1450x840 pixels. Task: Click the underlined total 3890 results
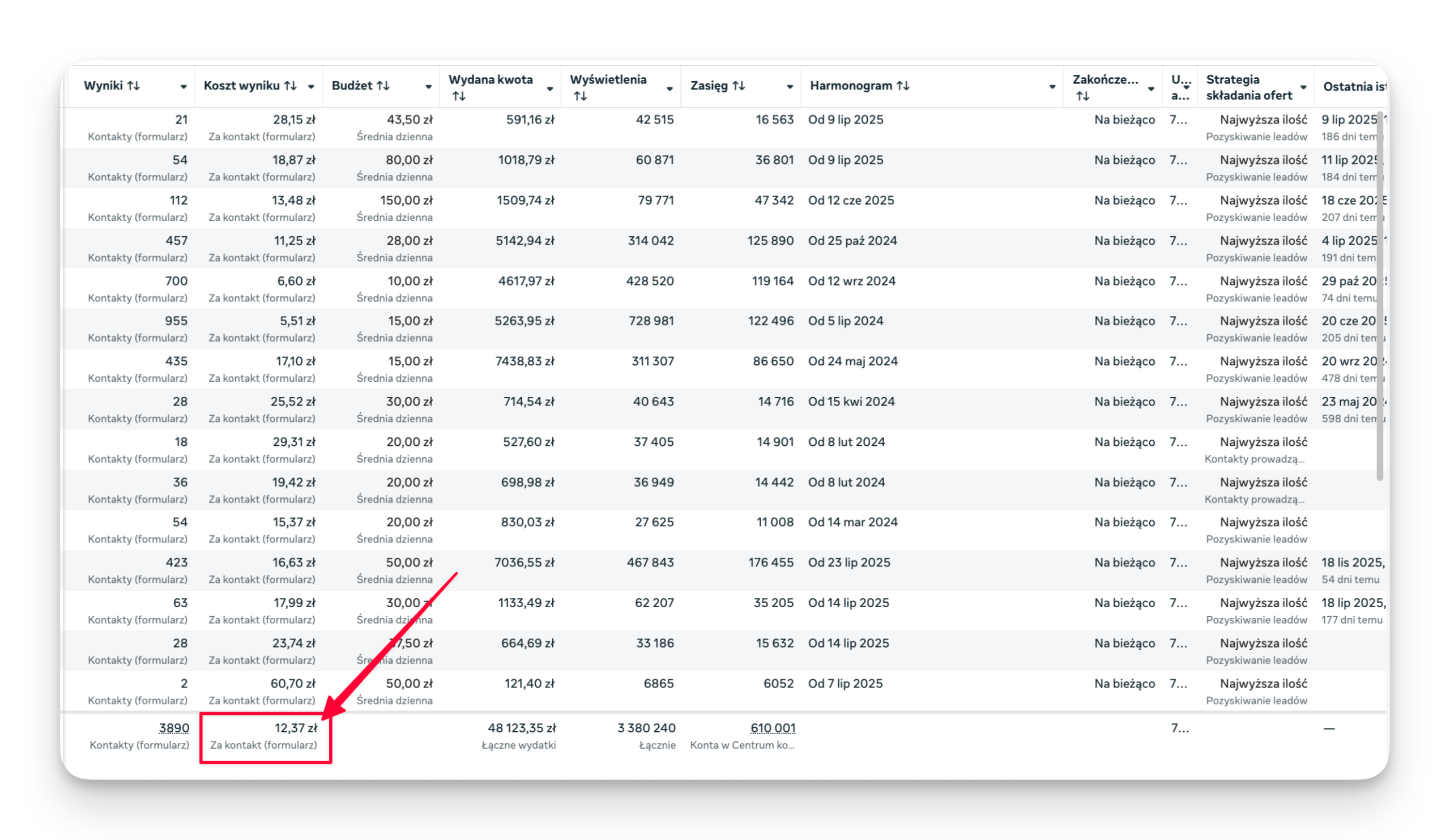[x=174, y=728]
